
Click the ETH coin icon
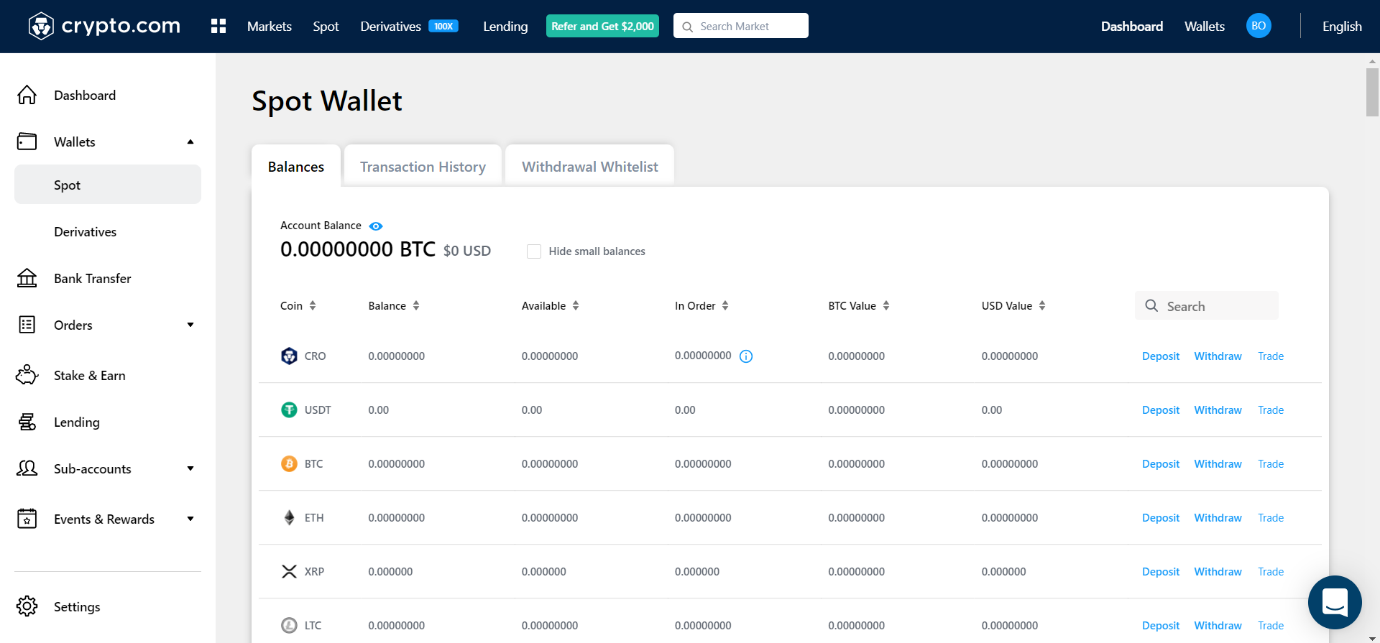point(289,518)
